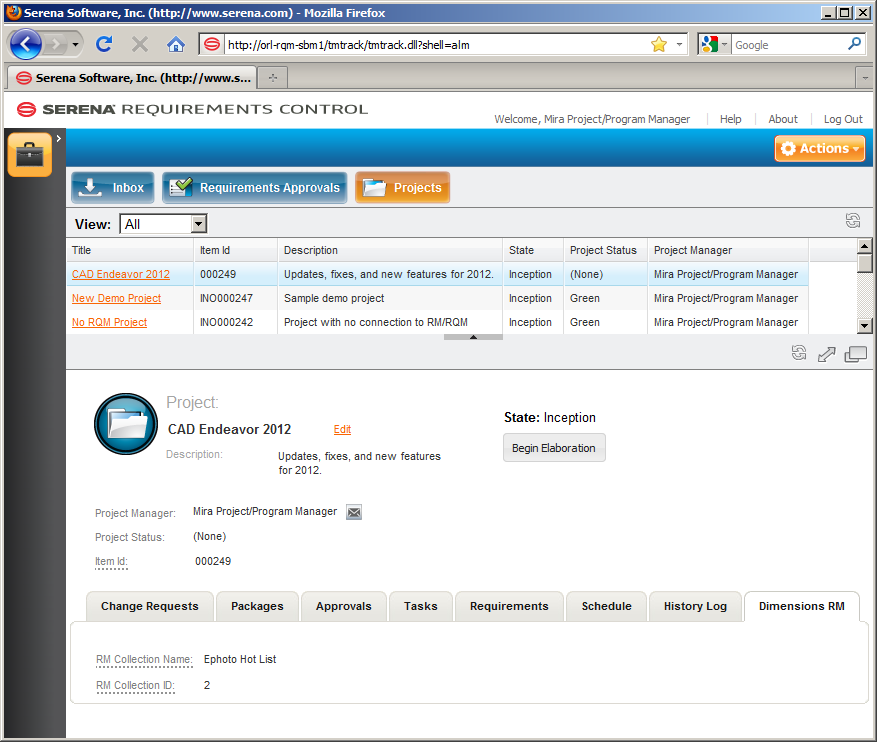This screenshot has width=877, height=742.
Task: Open the briefcase sidebar icon
Action: (x=30, y=154)
